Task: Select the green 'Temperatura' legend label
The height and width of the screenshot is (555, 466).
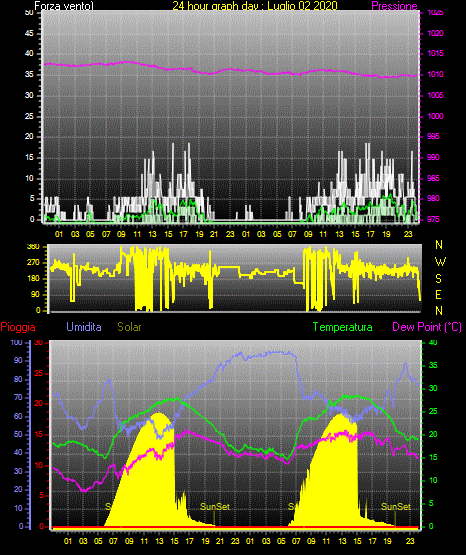Action: point(343,327)
